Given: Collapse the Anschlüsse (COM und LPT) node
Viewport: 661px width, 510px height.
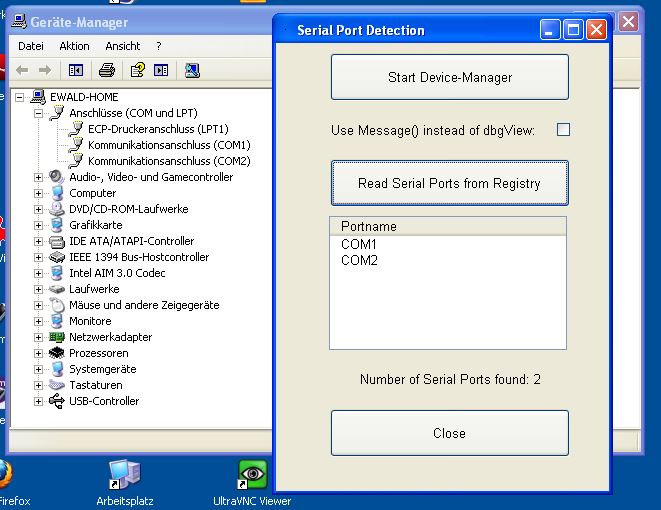Looking at the screenshot, I should [39, 113].
